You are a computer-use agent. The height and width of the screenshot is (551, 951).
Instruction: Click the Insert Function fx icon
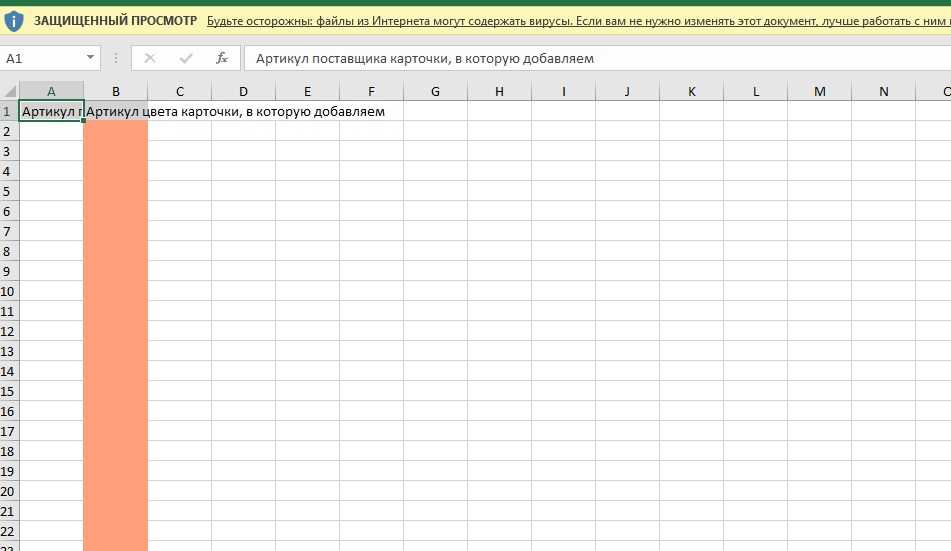[222, 58]
